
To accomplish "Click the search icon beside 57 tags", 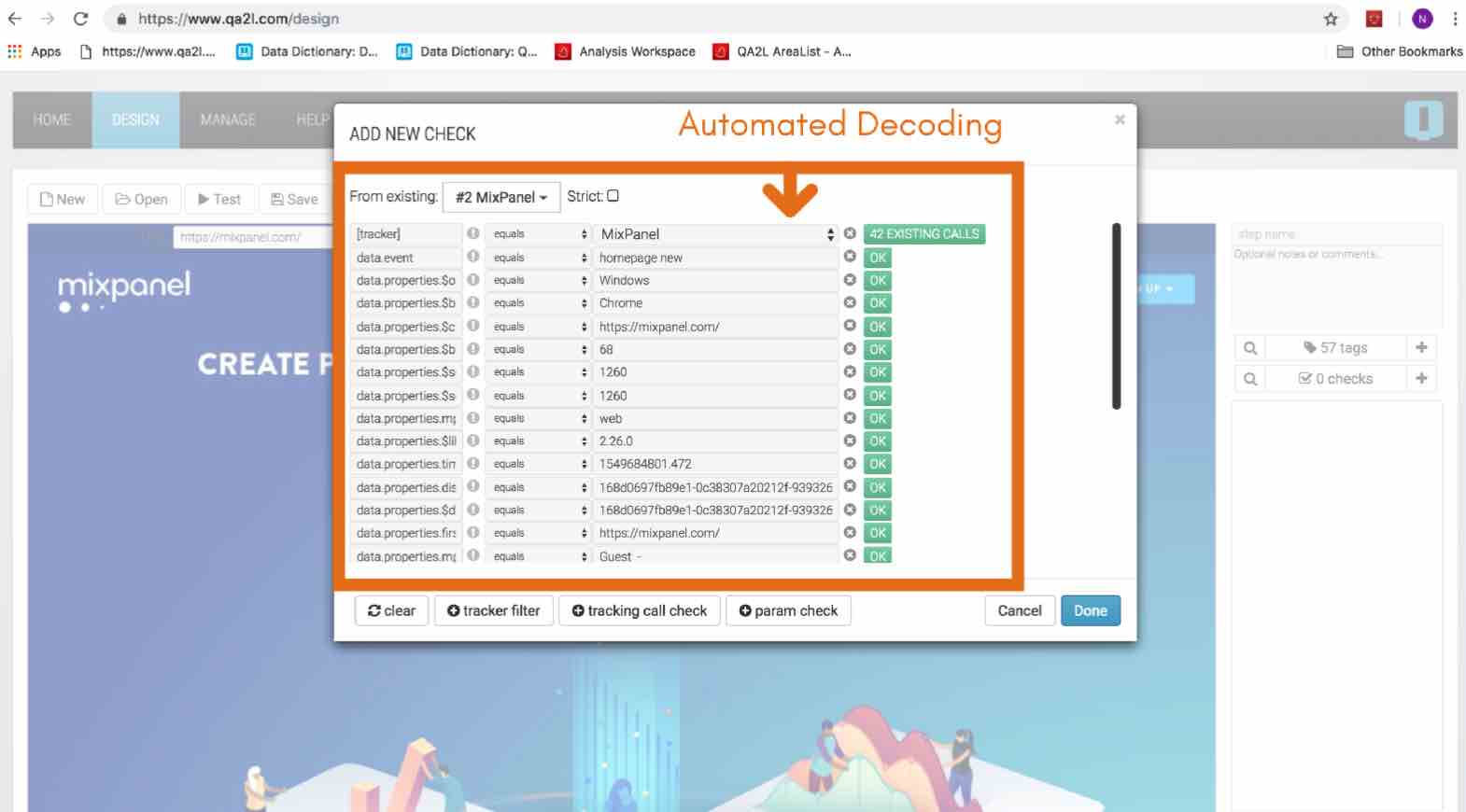I will (x=1250, y=348).
